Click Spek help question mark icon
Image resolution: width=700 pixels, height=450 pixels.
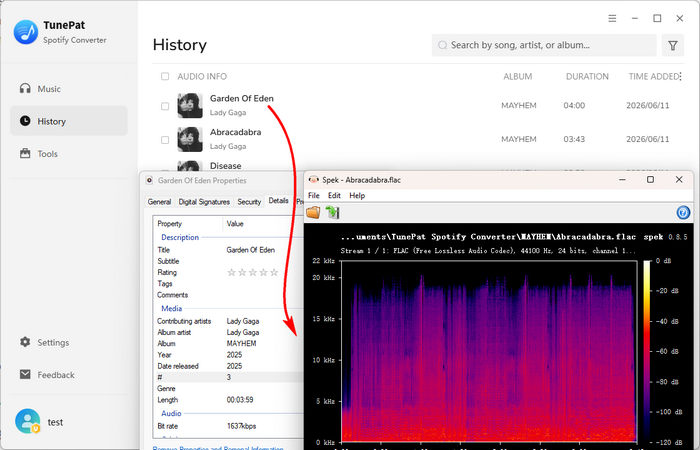[x=683, y=212]
